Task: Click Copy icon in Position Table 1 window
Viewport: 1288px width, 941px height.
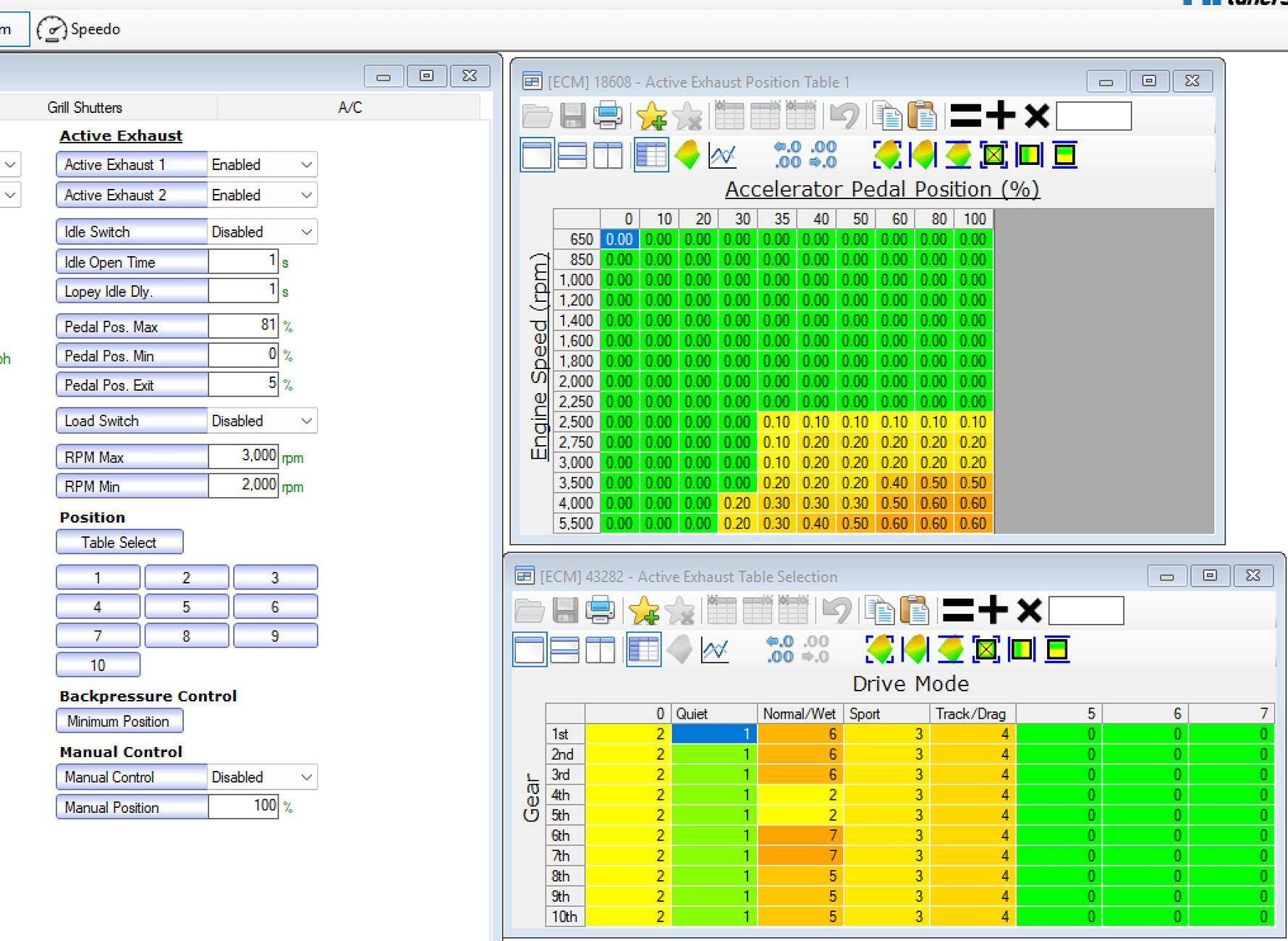Action: coord(886,116)
